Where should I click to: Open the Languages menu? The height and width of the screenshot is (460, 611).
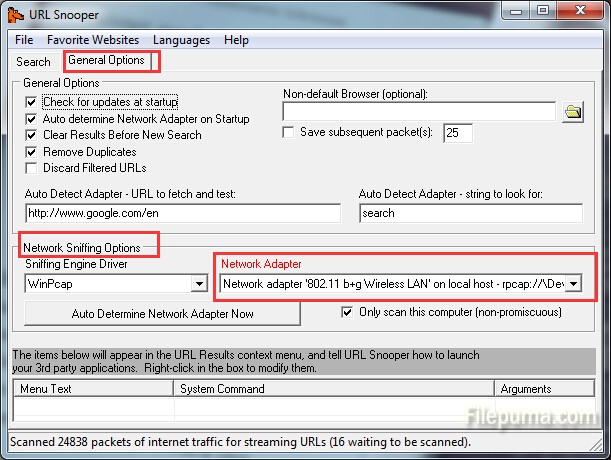pos(181,40)
